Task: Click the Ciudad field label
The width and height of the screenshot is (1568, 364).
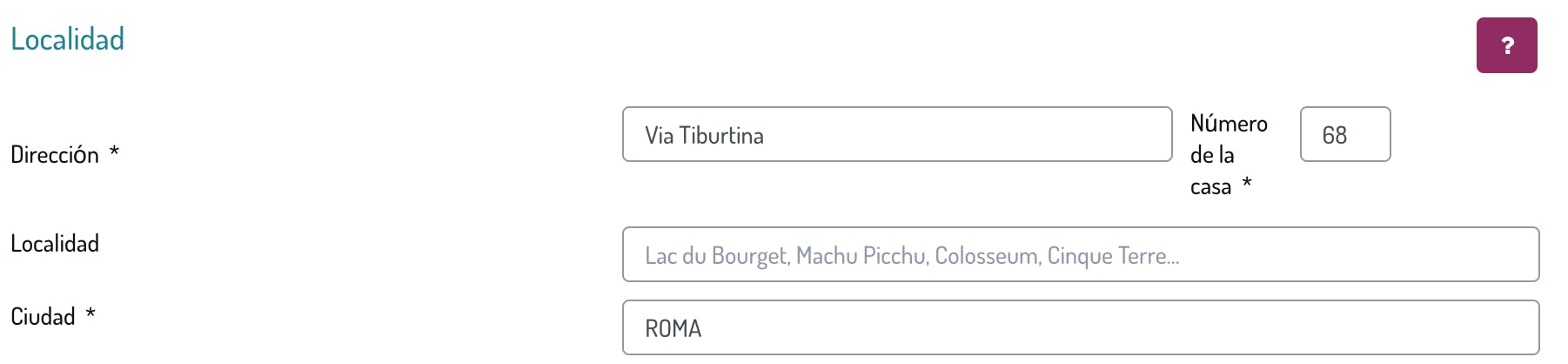Action: (43, 317)
